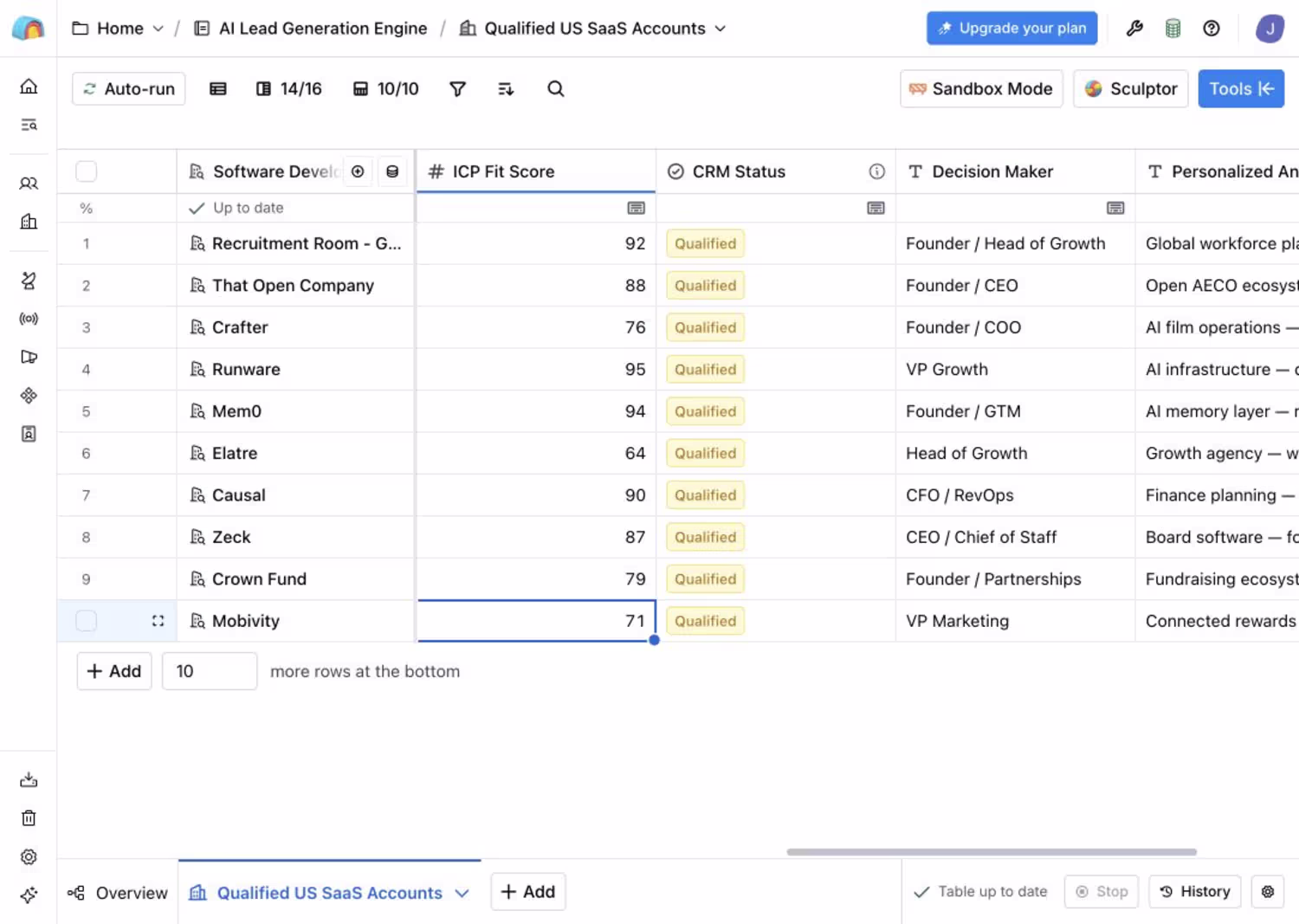Click the database icon in Software Devel column header
Viewport: 1299px width, 924px height.
392,171
